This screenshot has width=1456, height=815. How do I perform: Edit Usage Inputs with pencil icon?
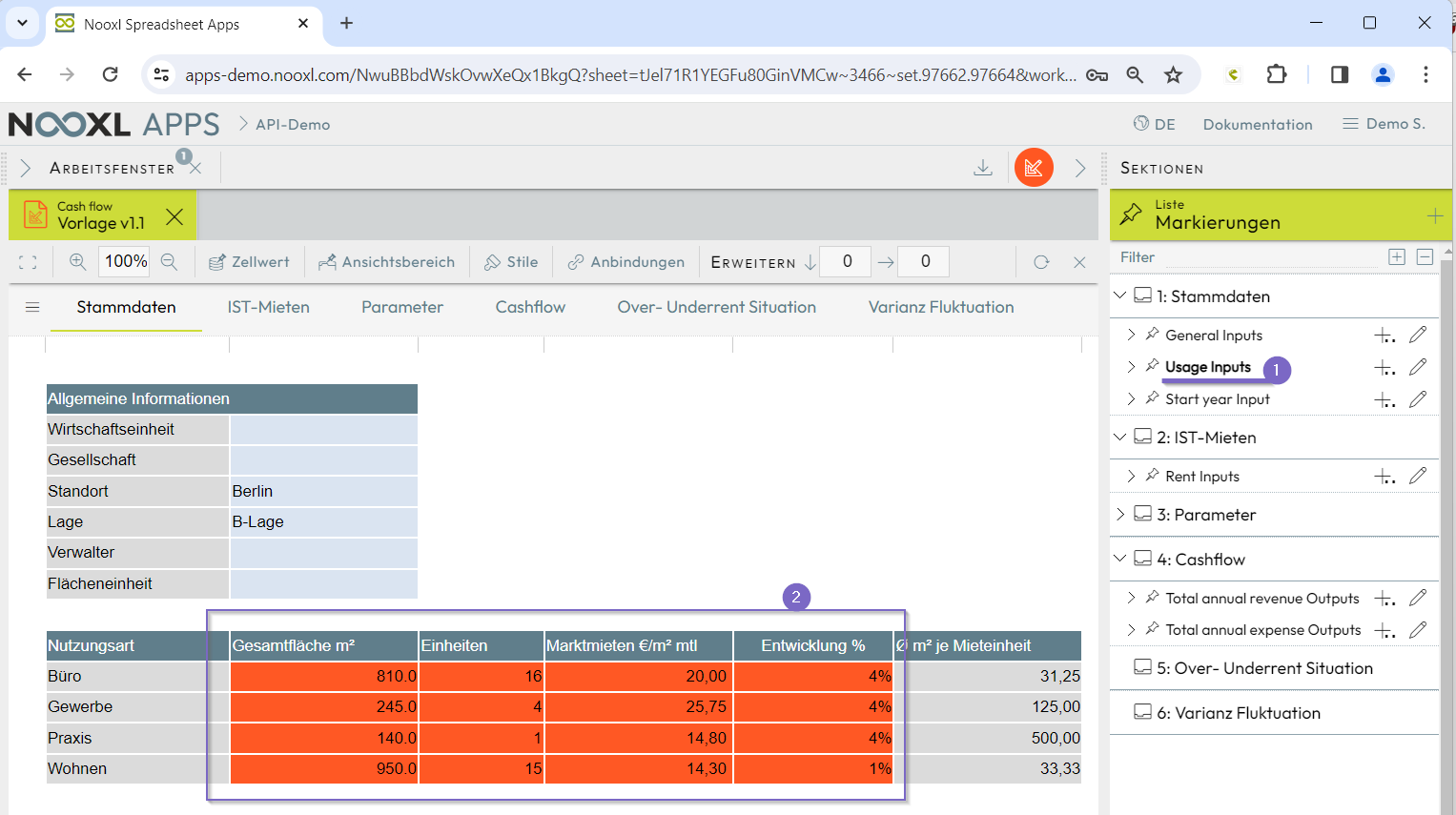(1418, 367)
